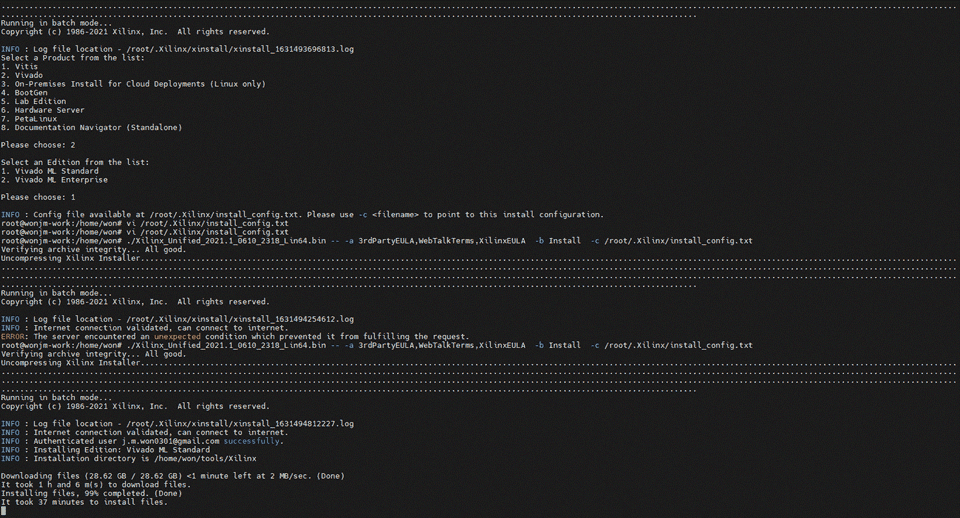
Task: Click the "Installation directory is /home/won/tools/Xilinx" line
Action: 128,458
